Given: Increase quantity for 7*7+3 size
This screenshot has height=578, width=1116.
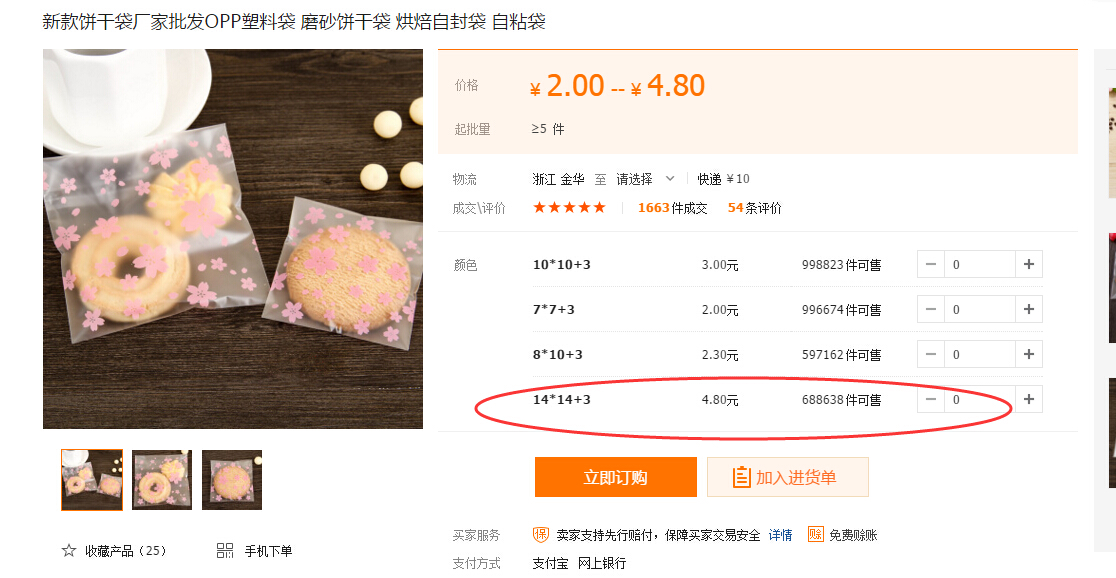Looking at the screenshot, I should click(x=1029, y=309).
